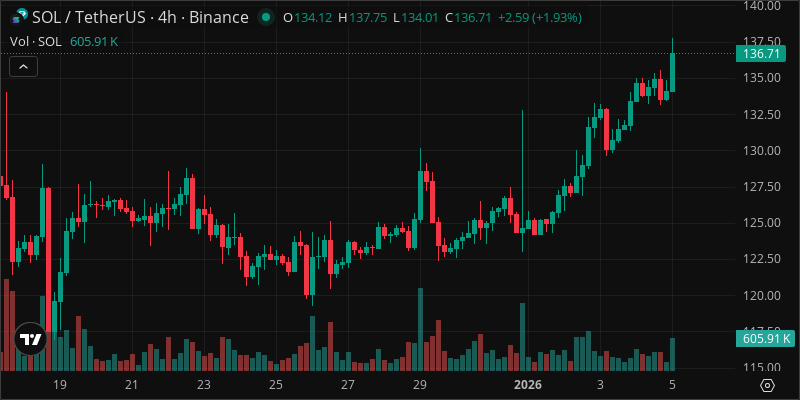Click price axis label 115.00

pos(762,367)
